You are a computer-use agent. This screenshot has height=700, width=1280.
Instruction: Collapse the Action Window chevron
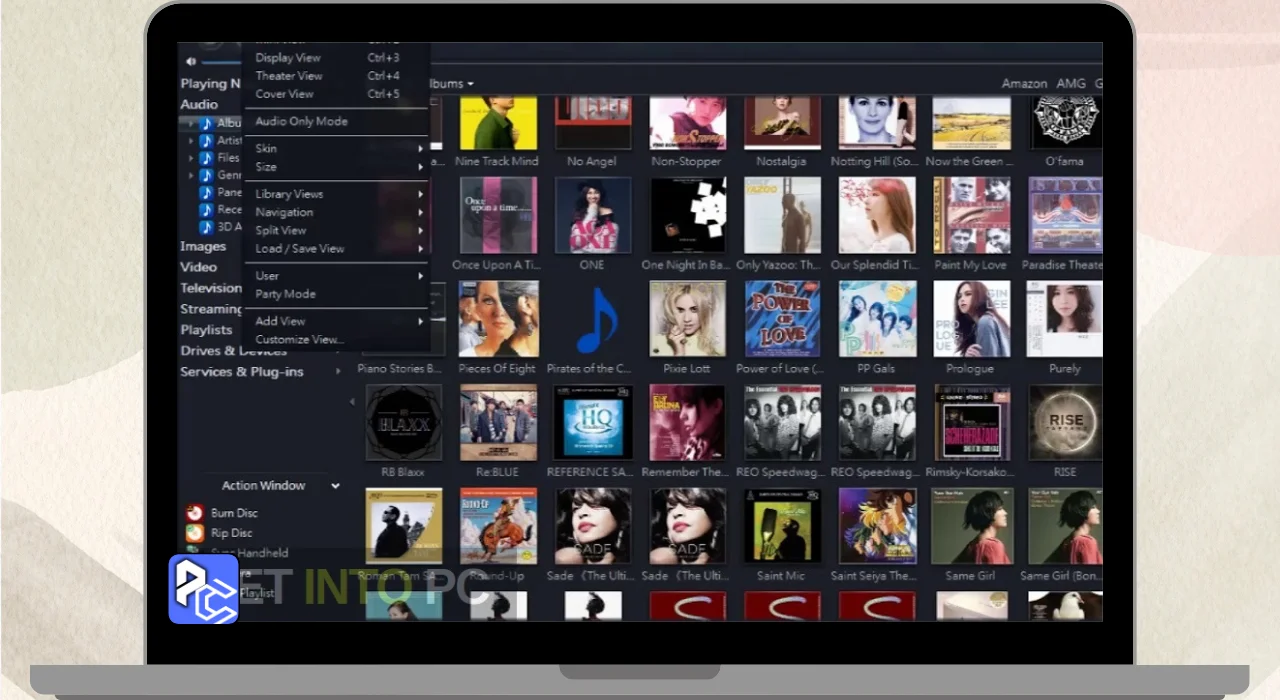tap(335, 486)
